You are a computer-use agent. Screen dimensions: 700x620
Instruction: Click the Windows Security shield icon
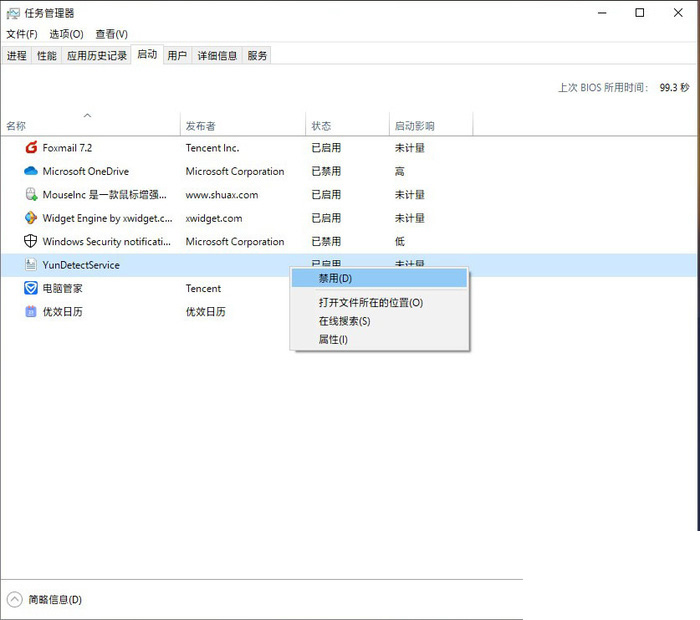31,242
